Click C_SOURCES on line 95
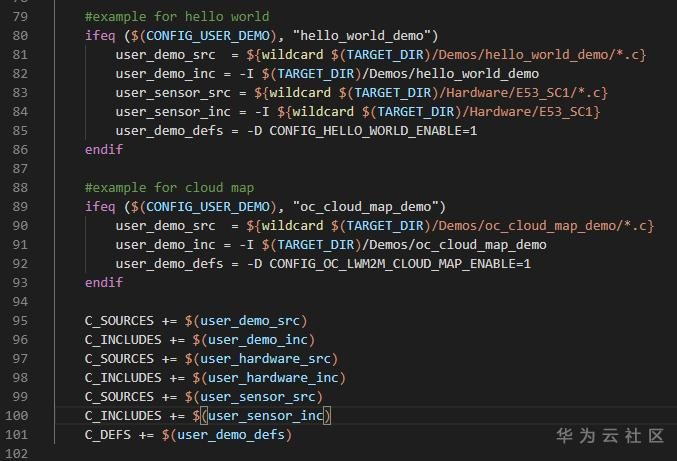 click(119, 321)
